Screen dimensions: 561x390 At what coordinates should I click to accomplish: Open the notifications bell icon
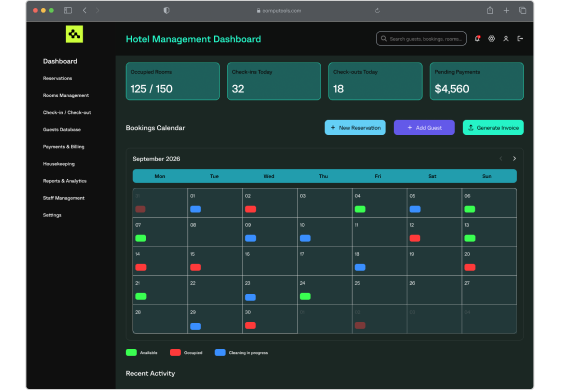click(x=477, y=39)
